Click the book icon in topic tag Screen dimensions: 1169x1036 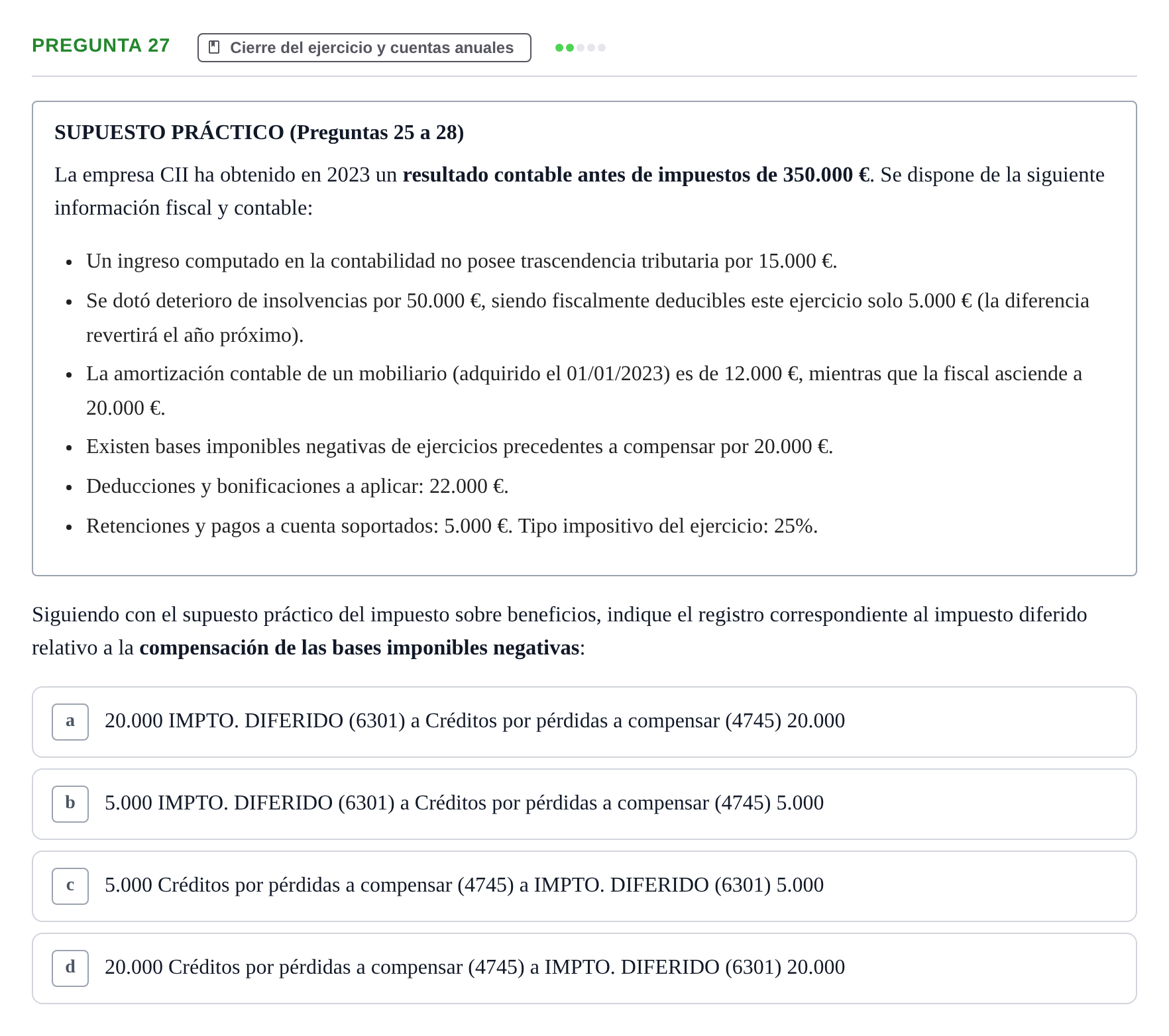click(x=214, y=47)
